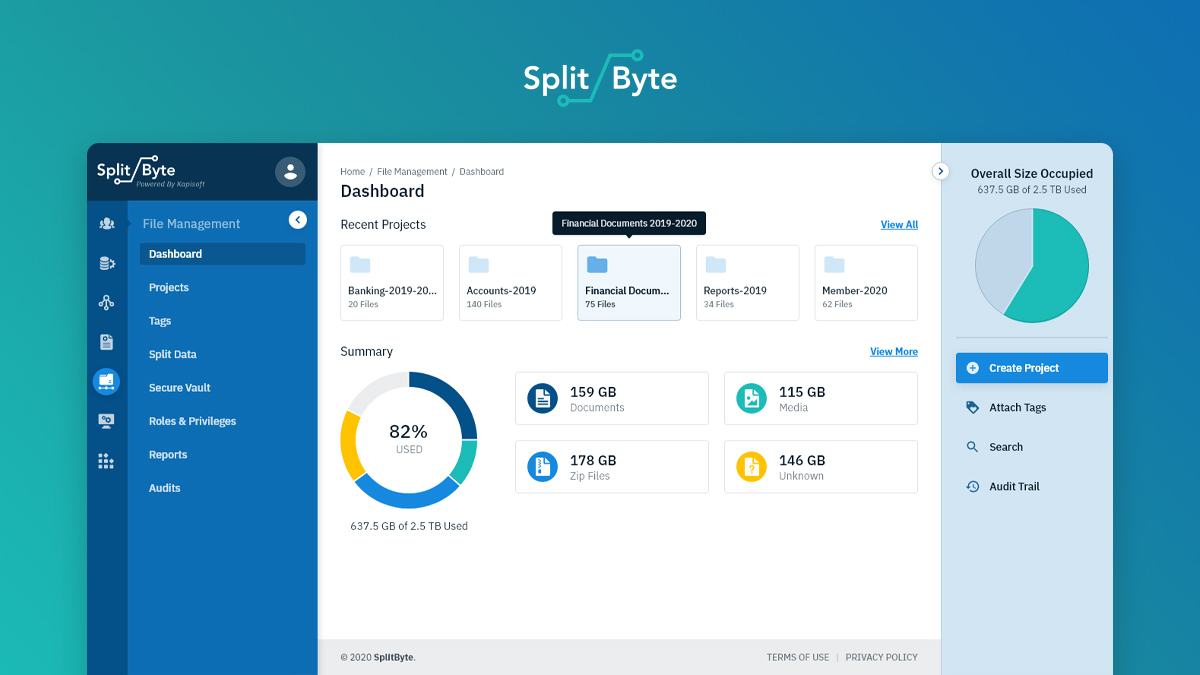Viewport: 1200px width, 675px height.
Task: Open the apps grid rail icon
Action: [106, 461]
